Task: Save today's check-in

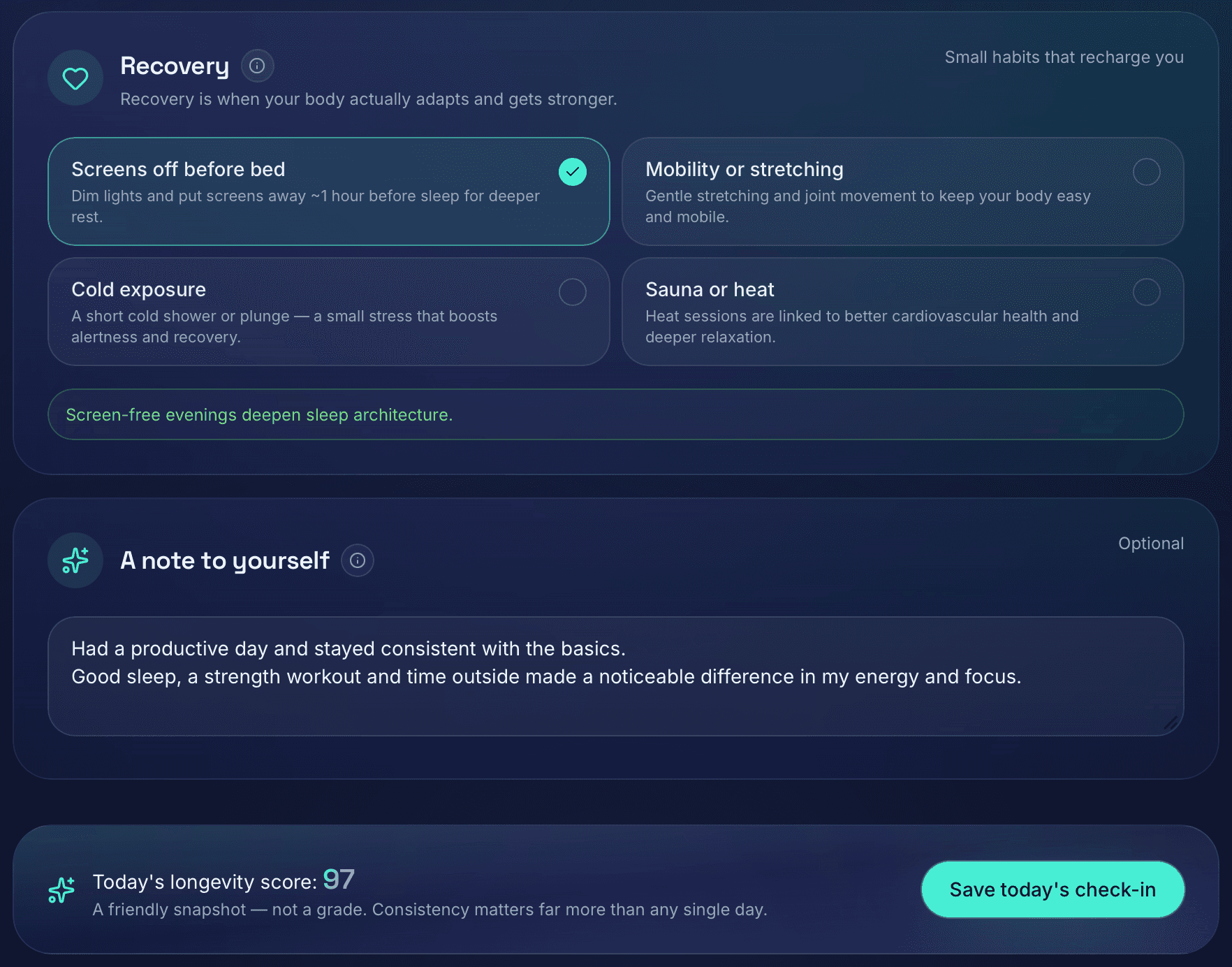Action: tap(1053, 889)
